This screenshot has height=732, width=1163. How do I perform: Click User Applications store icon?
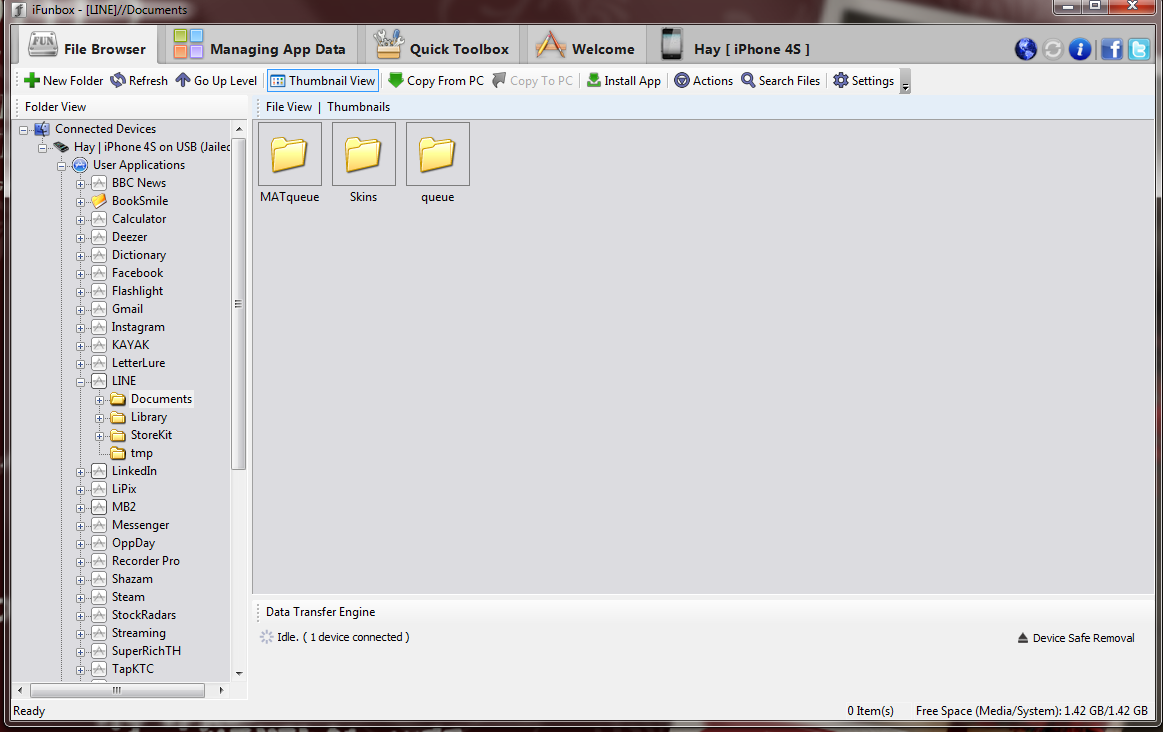point(80,165)
